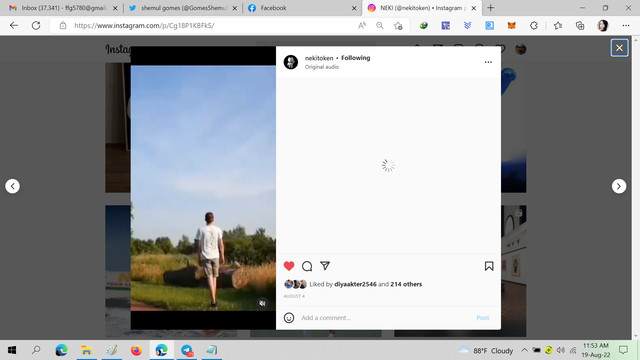Click the Post comment button
Viewport: 640px width, 360px height.
[482, 318]
